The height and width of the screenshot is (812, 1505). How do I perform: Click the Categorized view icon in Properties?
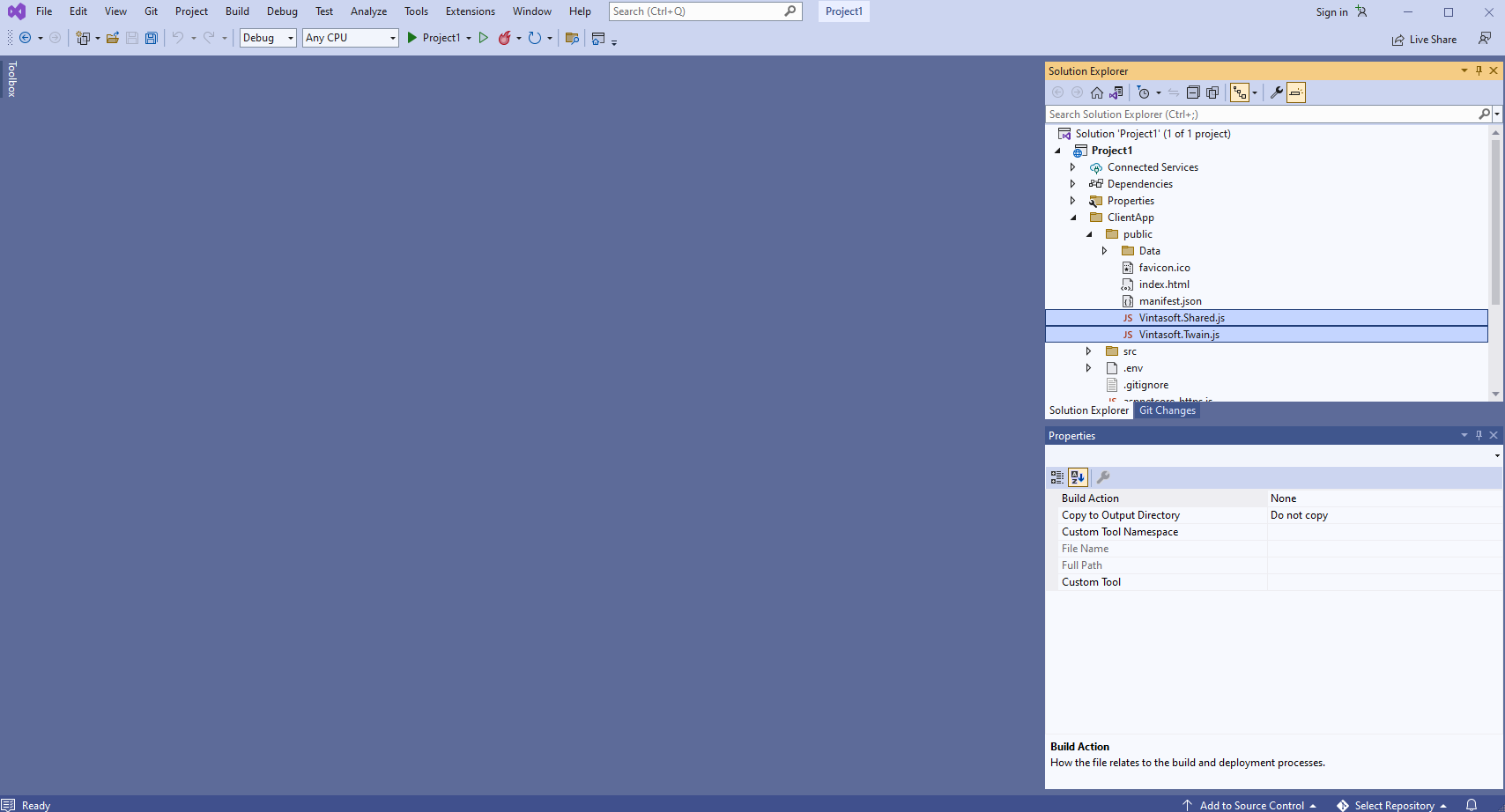[1057, 477]
